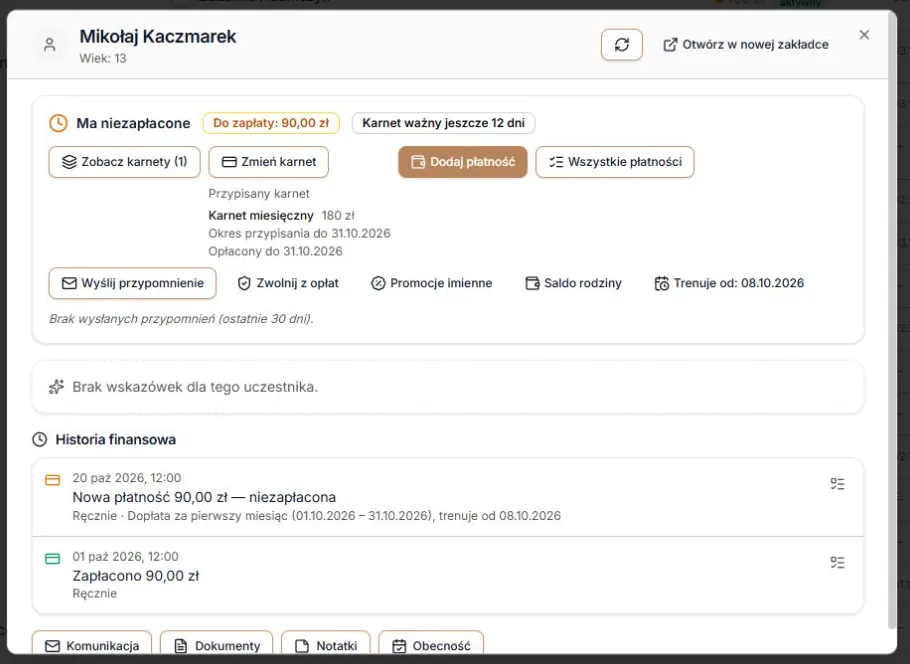Open details icon of unpaid 90,00 zł entry
This screenshot has height=664, width=910.
point(837,484)
